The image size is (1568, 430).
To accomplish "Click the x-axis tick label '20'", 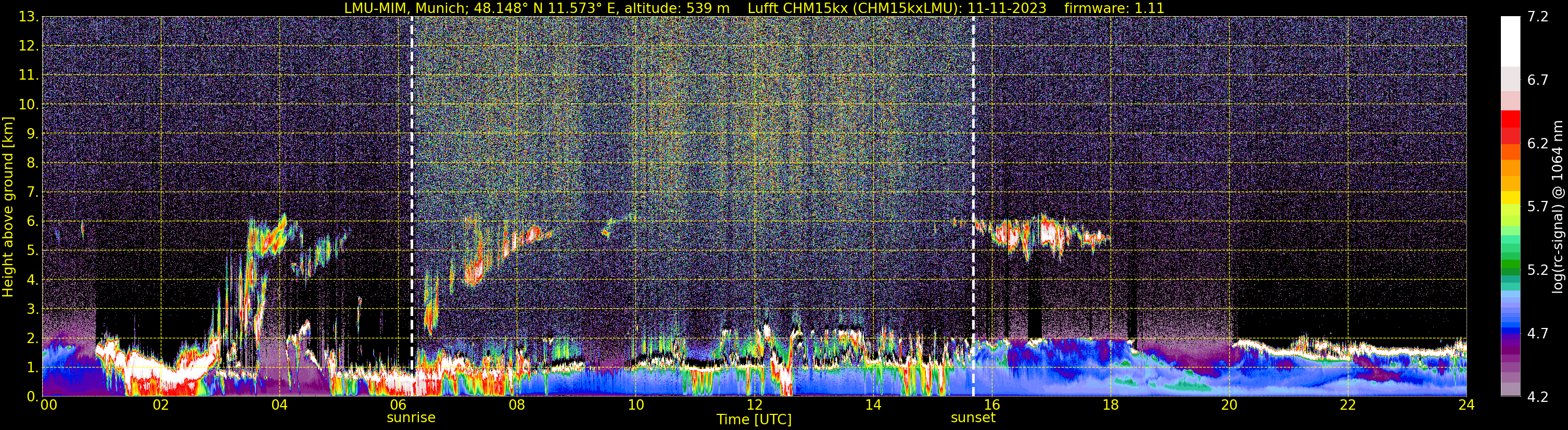I will click(x=1229, y=405).
